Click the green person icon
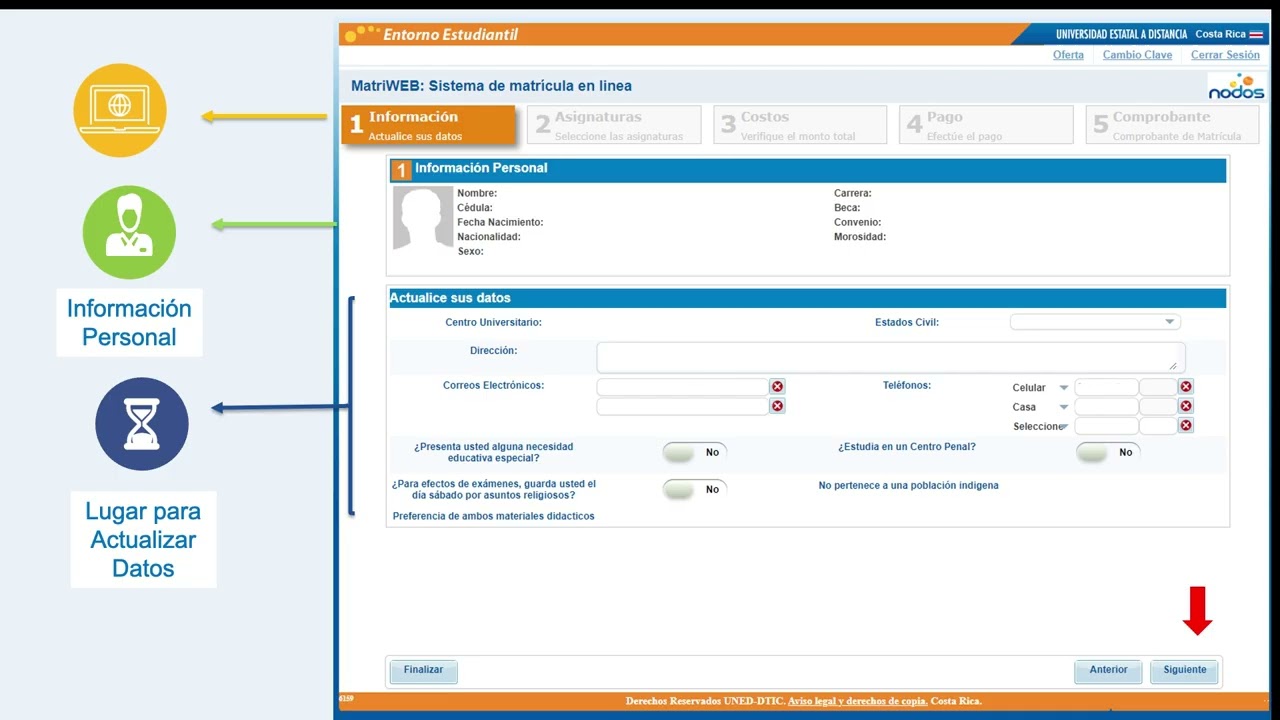The width and height of the screenshot is (1280, 720). pyautogui.click(x=129, y=232)
